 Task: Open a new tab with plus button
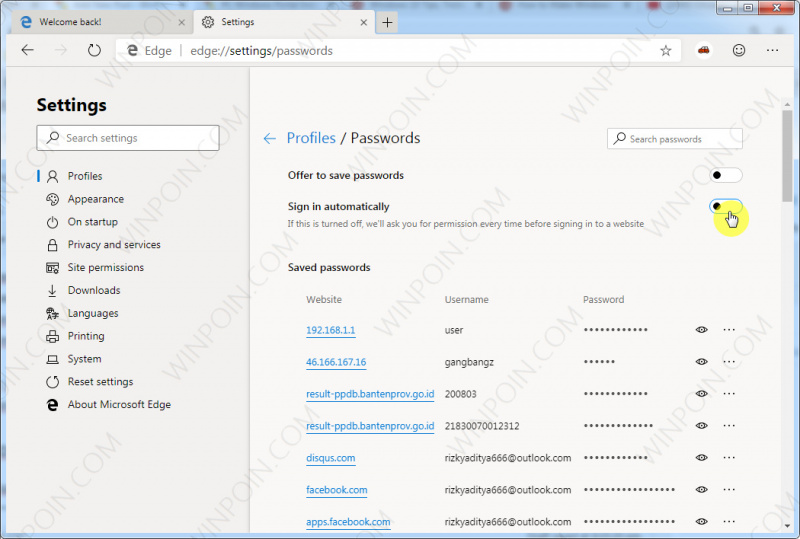[x=387, y=22]
